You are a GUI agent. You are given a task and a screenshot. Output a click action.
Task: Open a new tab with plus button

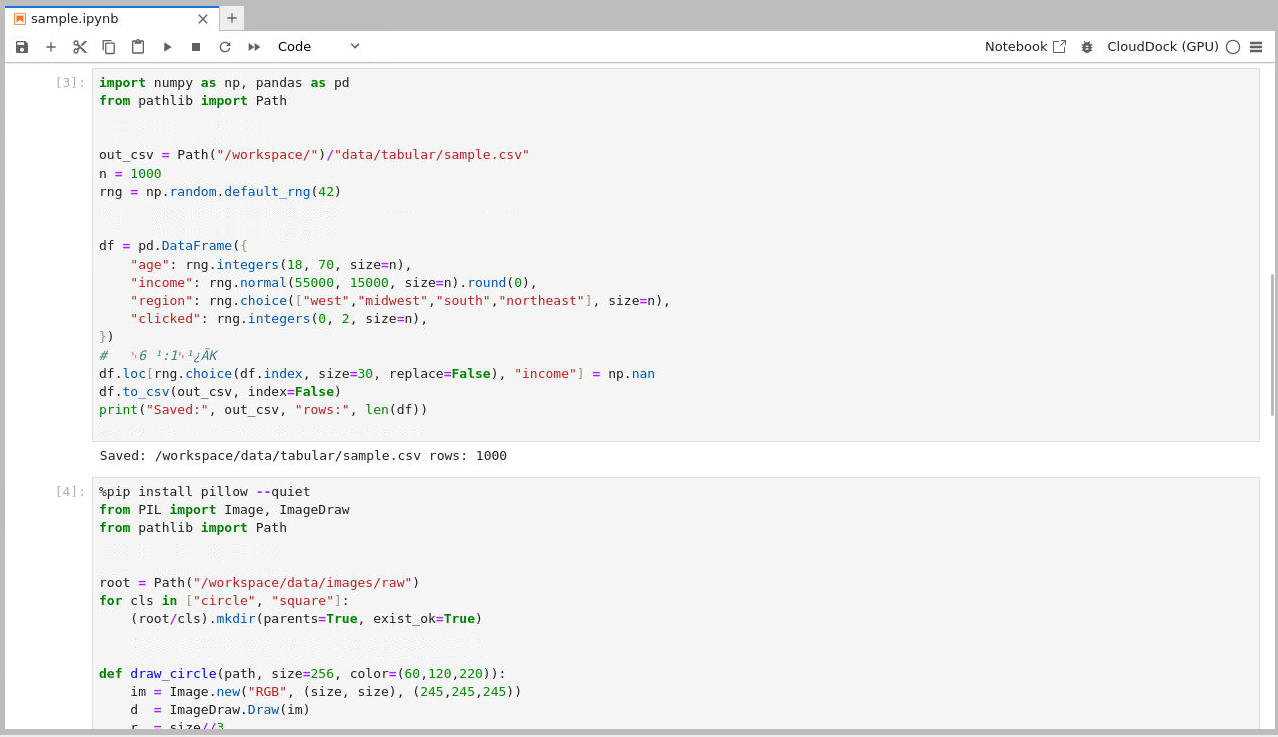[x=232, y=18]
